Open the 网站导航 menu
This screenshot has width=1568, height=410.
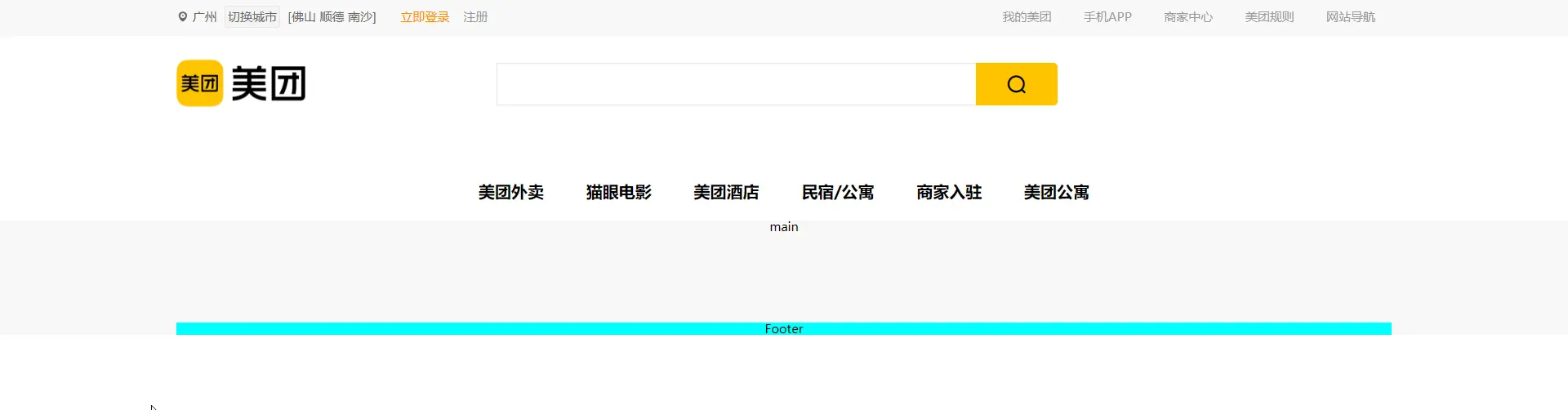pos(1351,17)
